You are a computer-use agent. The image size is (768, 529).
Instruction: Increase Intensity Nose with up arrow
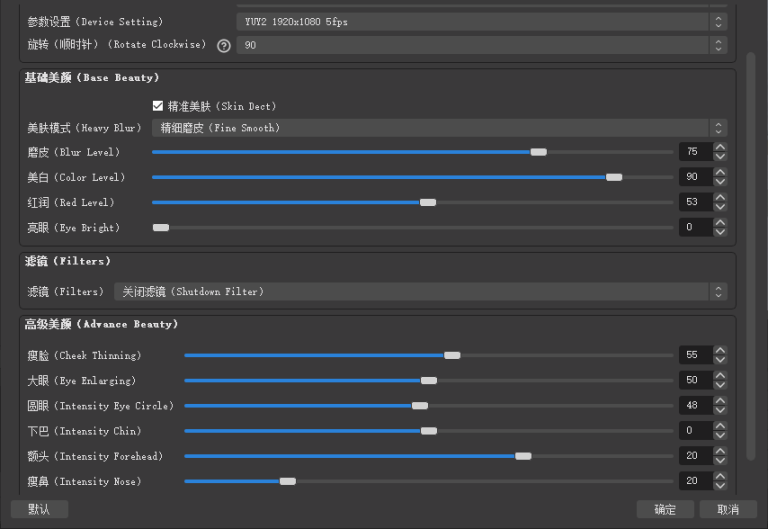(x=720, y=477)
